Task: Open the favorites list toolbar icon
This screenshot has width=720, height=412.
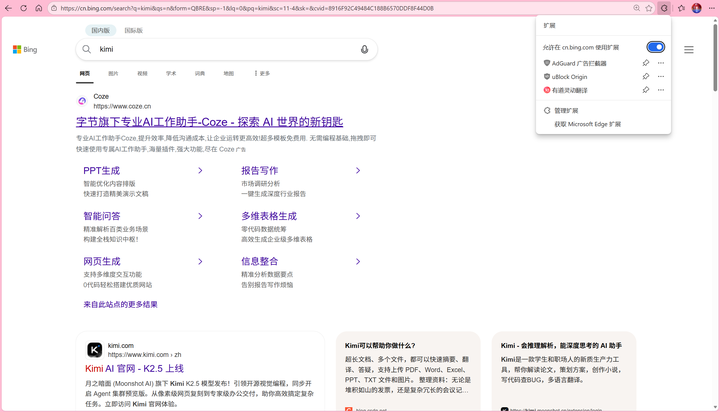Action: (x=681, y=8)
